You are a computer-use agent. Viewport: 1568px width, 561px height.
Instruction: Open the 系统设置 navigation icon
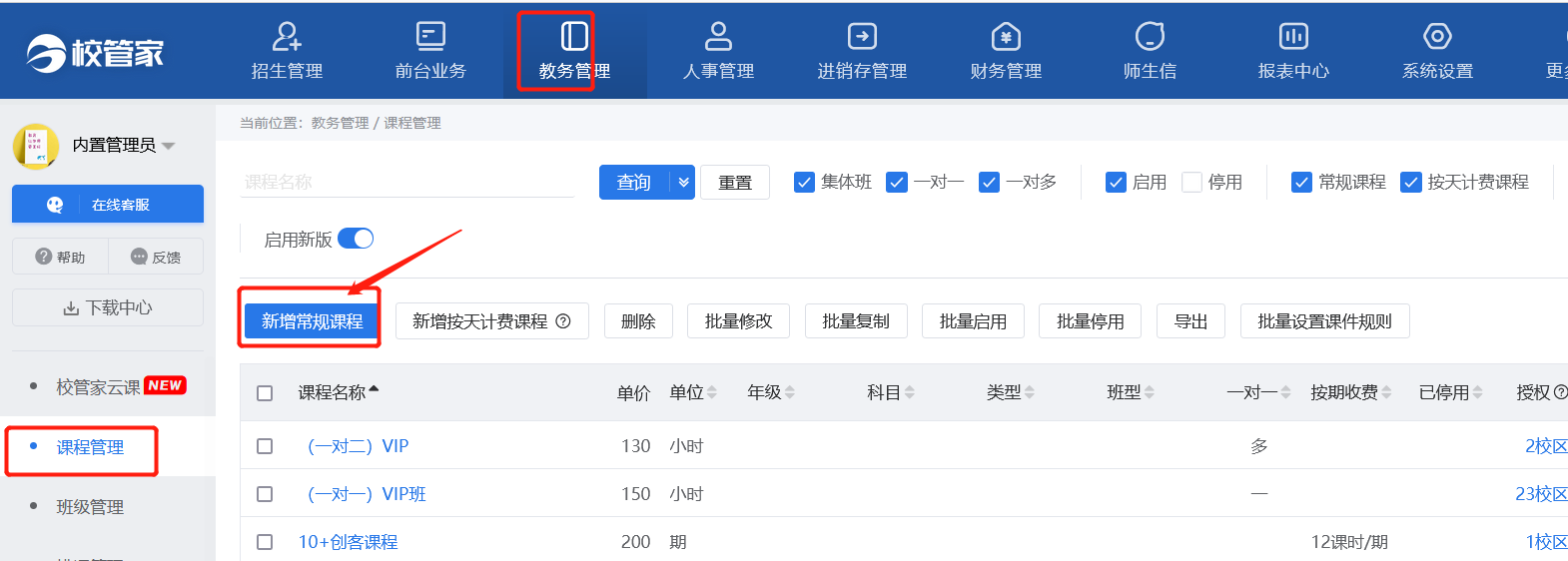pos(1437,37)
